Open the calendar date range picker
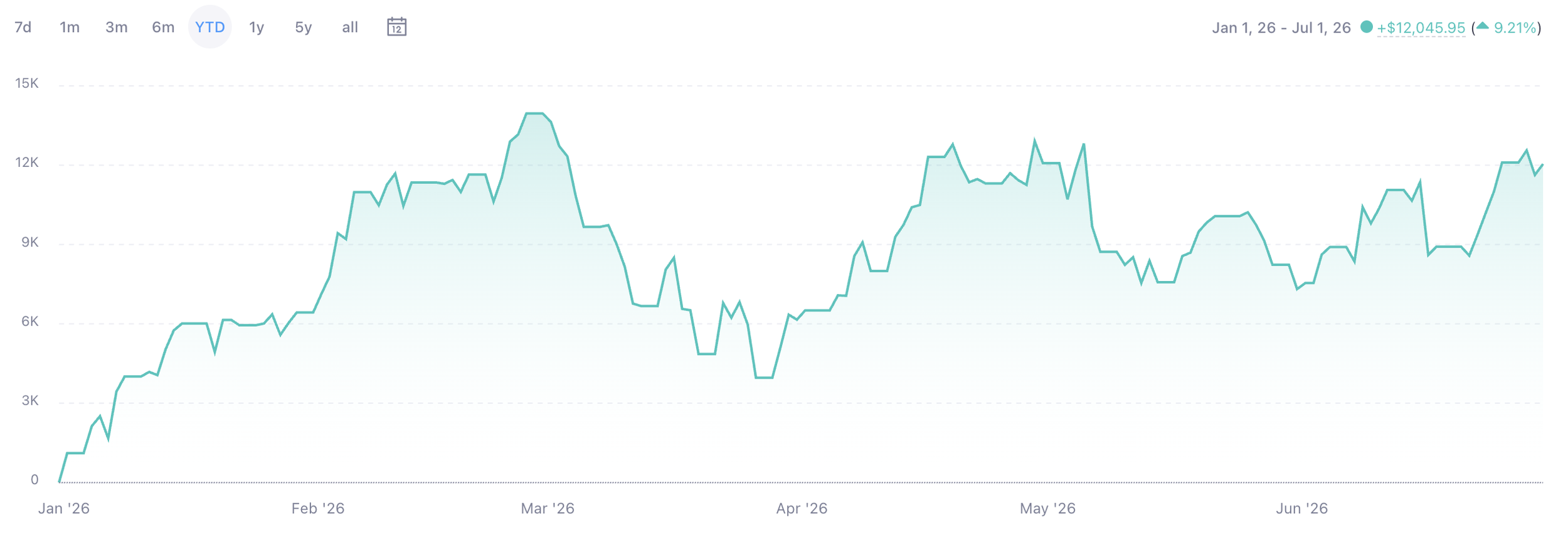The width and height of the screenshot is (1568, 542). [x=396, y=27]
